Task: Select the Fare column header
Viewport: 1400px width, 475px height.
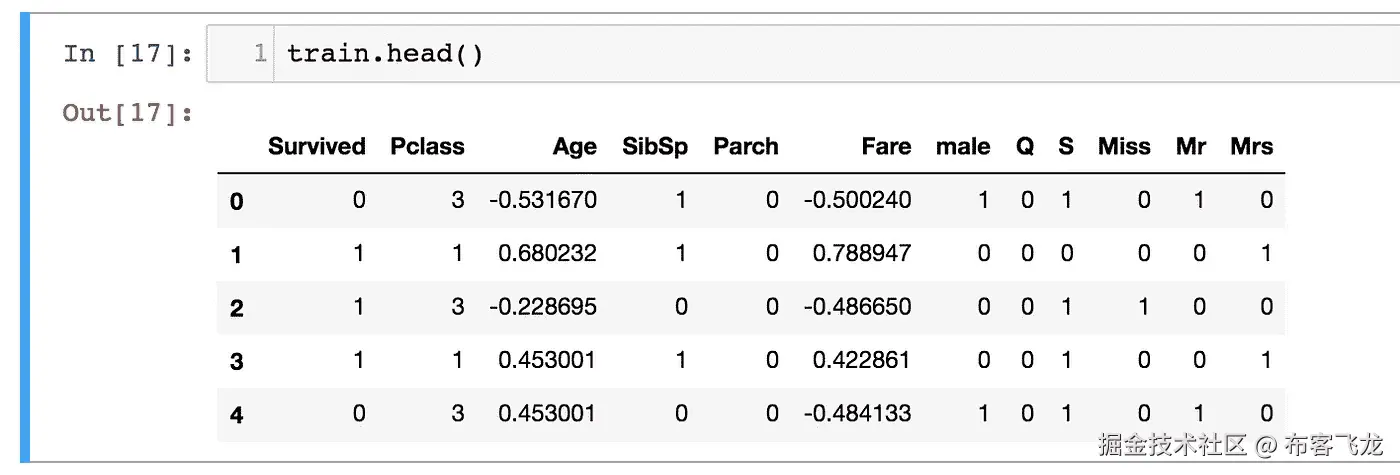Action: [x=886, y=147]
